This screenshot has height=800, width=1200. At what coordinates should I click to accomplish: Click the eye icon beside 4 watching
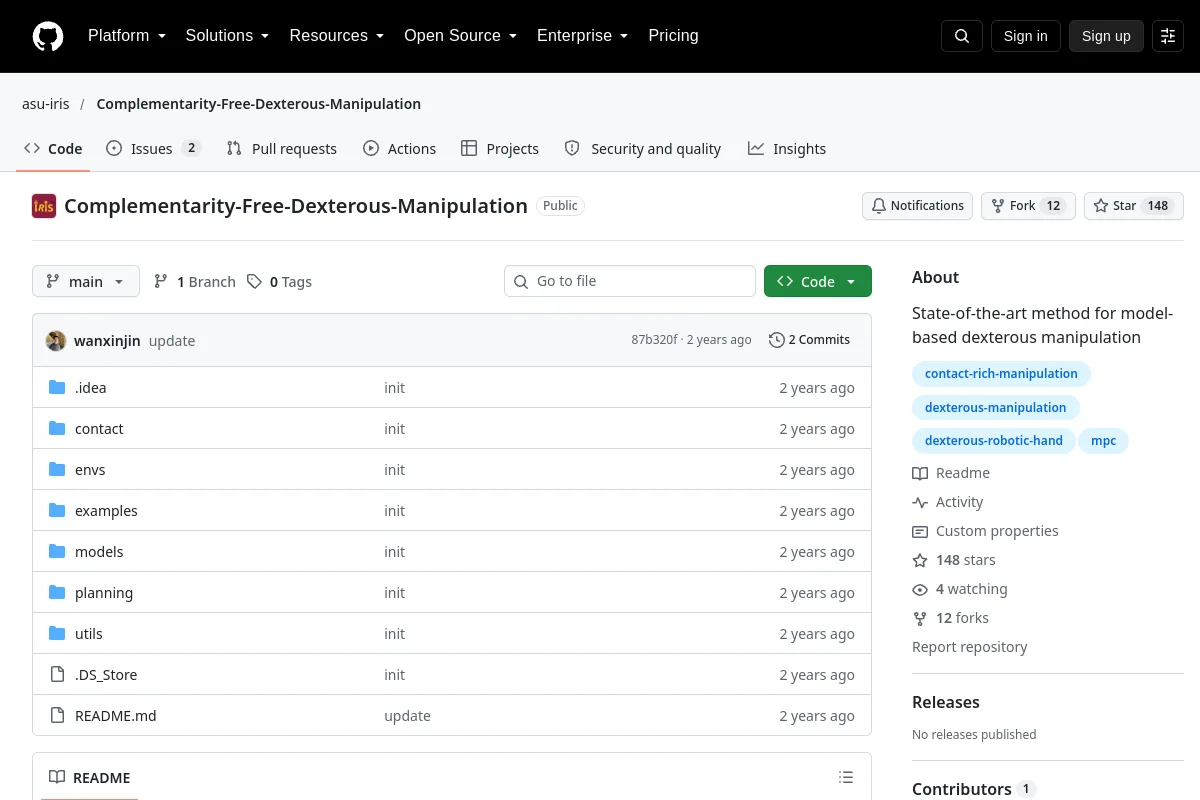[920, 589]
